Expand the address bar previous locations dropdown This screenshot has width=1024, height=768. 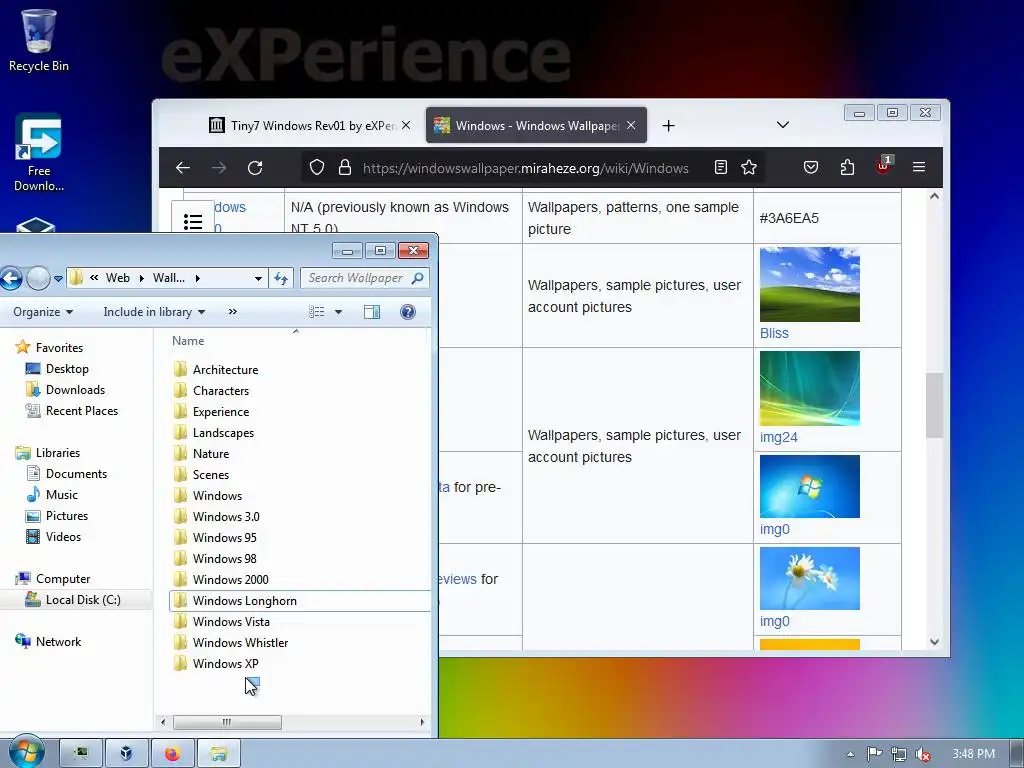click(x=259, y=278)
